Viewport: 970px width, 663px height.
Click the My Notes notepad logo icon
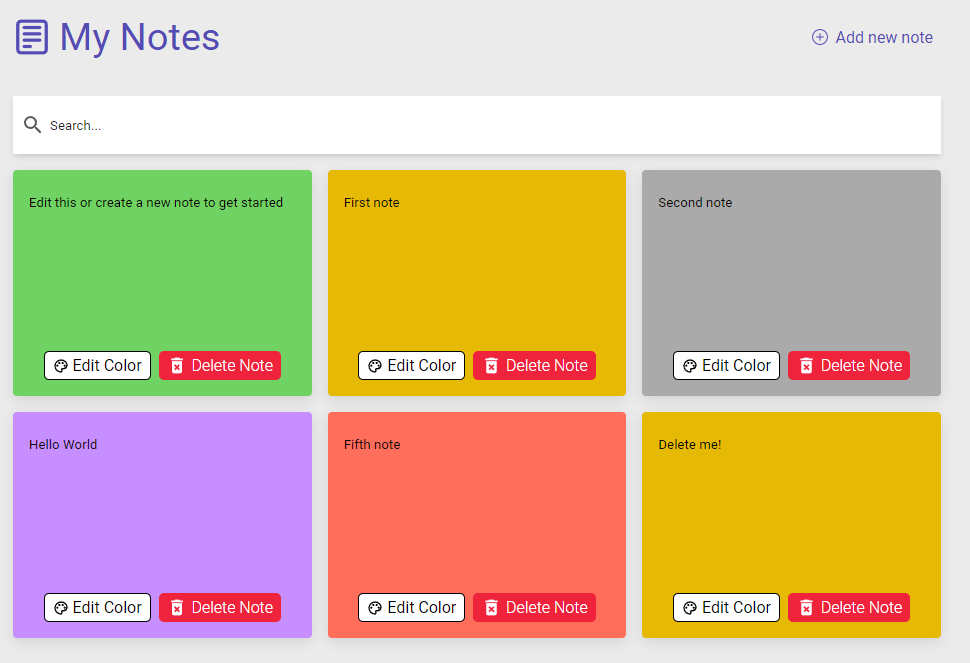(32, 37)
